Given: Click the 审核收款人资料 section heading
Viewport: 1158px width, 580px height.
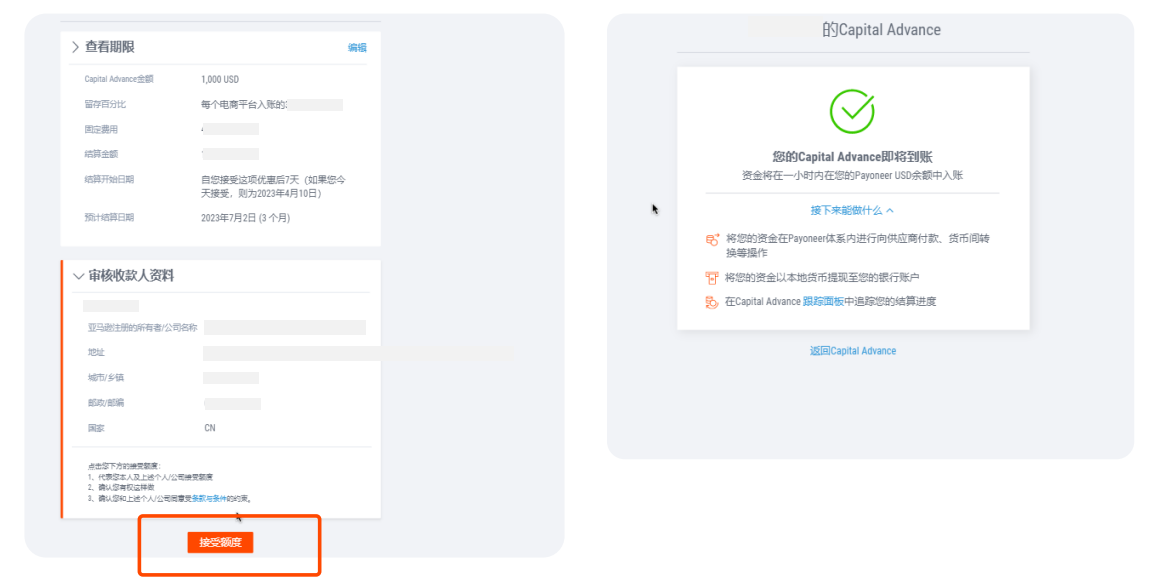Looking at the screenshot, I should coord(131,276).
